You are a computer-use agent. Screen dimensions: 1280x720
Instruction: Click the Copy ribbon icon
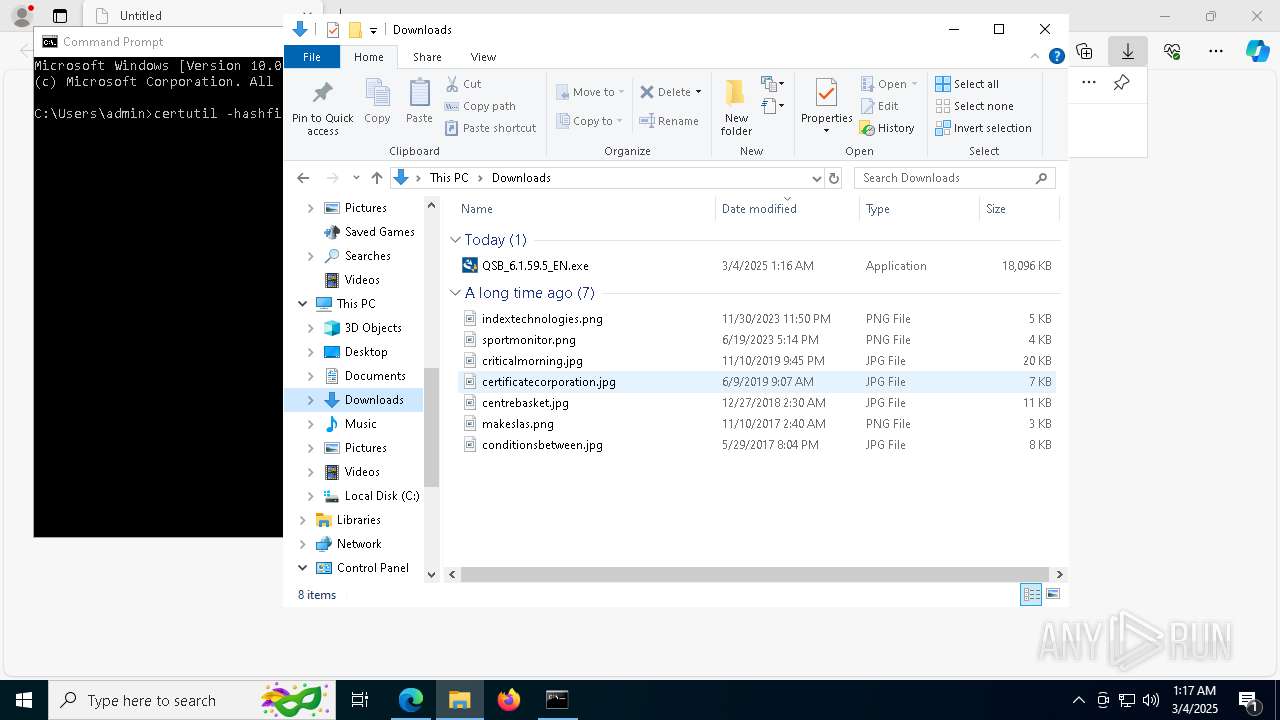(377, 102)
